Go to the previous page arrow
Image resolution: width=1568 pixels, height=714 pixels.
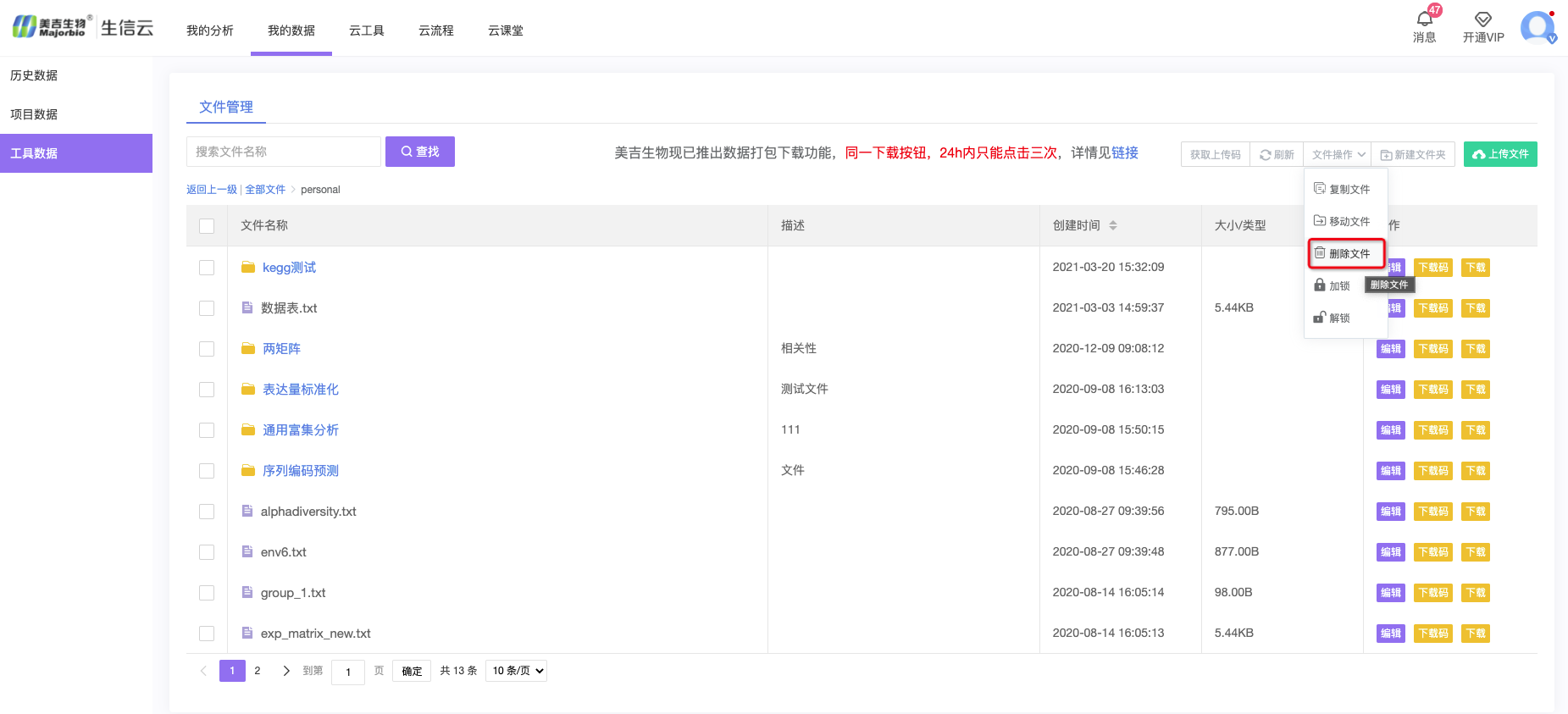pyautogui.click(x=203, y=671)
